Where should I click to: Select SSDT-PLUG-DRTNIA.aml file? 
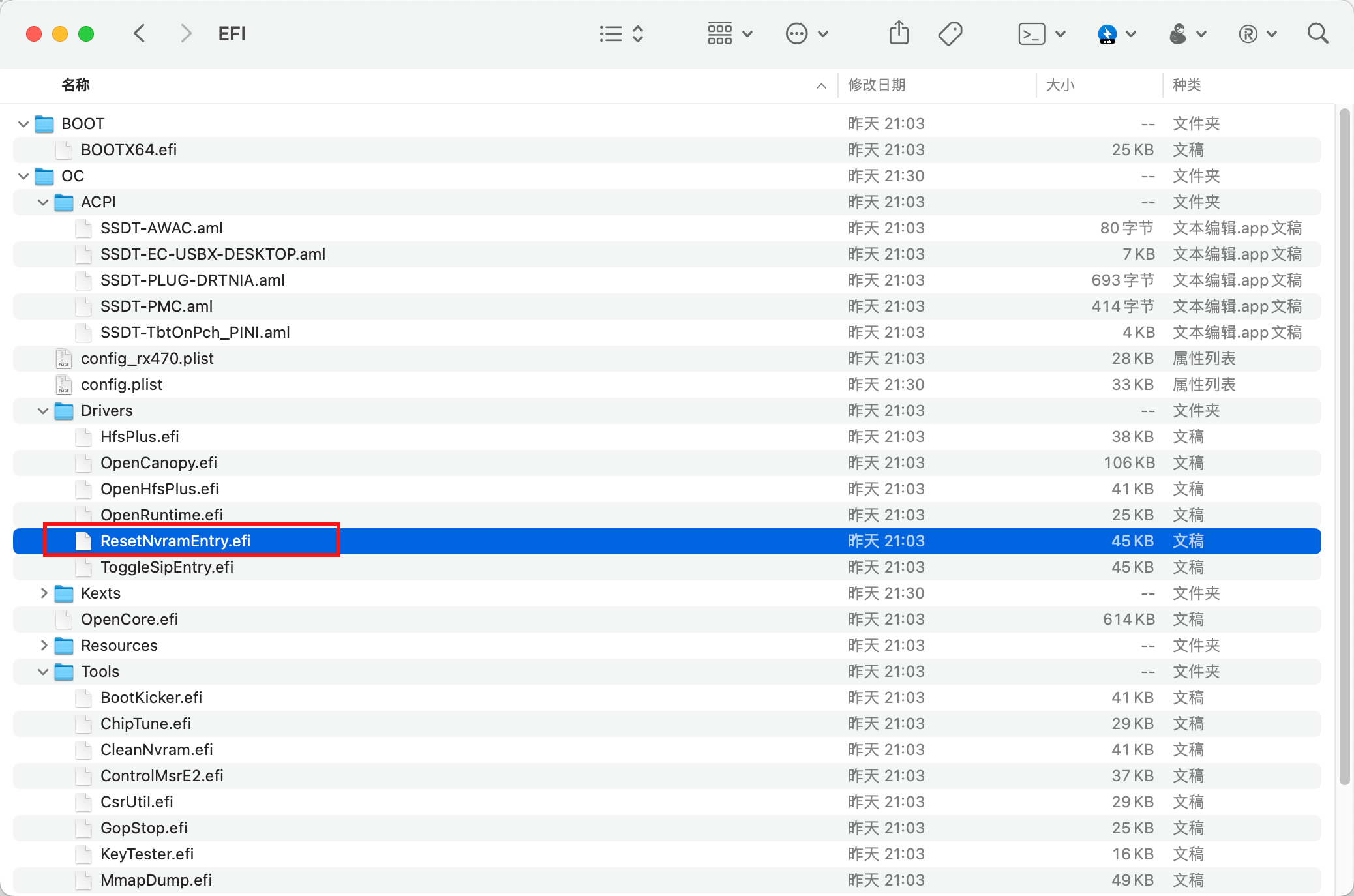point(667,280)
